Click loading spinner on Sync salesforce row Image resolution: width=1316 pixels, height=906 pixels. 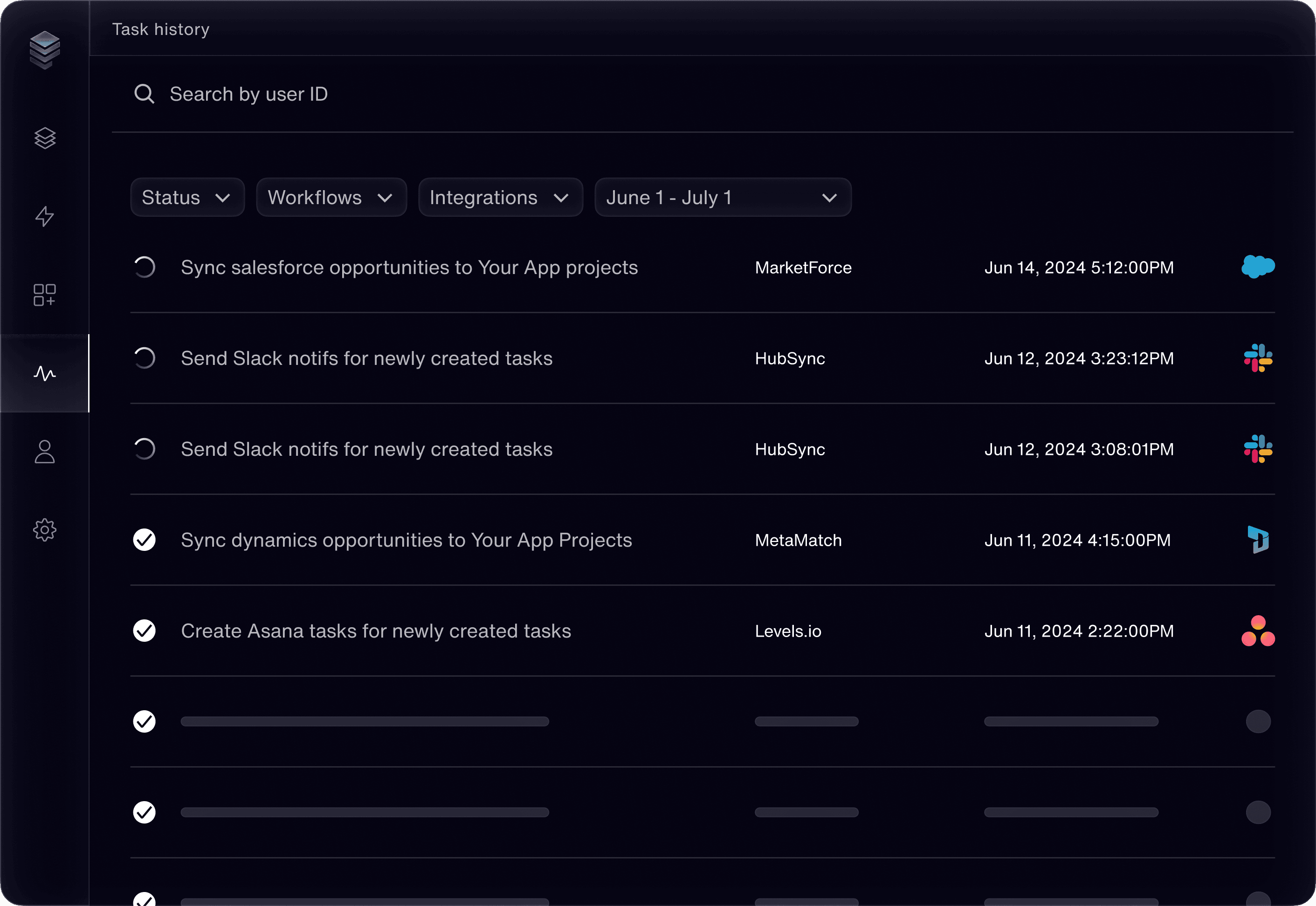[x=144, y=268]
